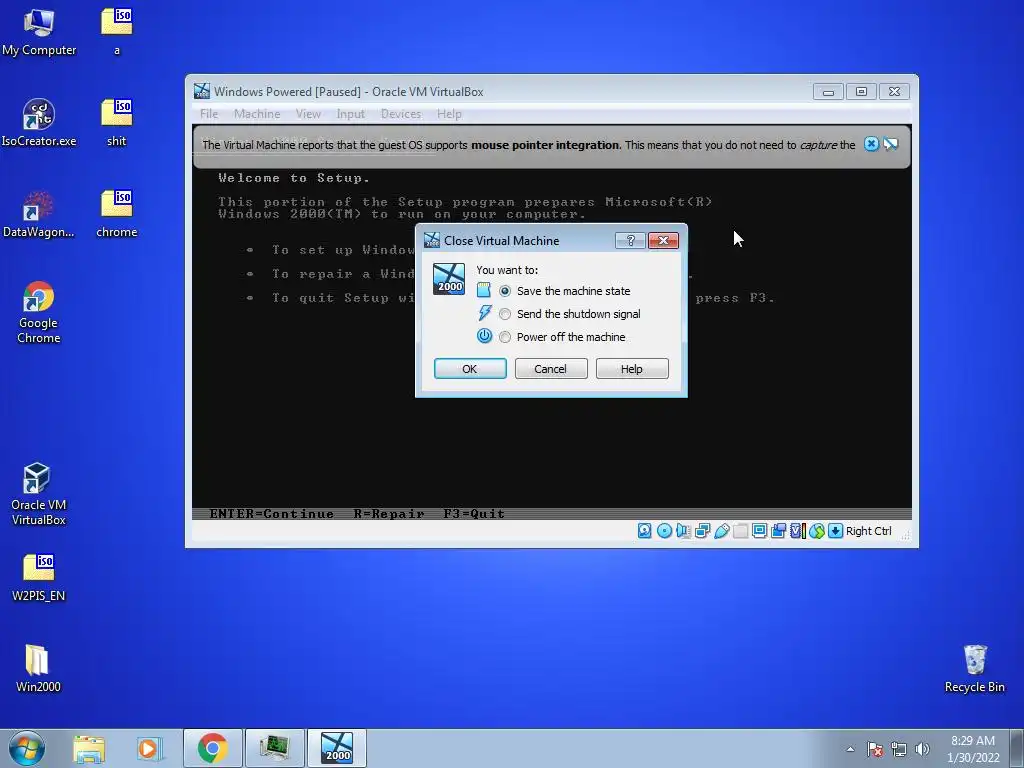Viewport: 1024px width, 768px height.
Task: Select Google Chrome desktop shortcut
Action: pos(39,312)
